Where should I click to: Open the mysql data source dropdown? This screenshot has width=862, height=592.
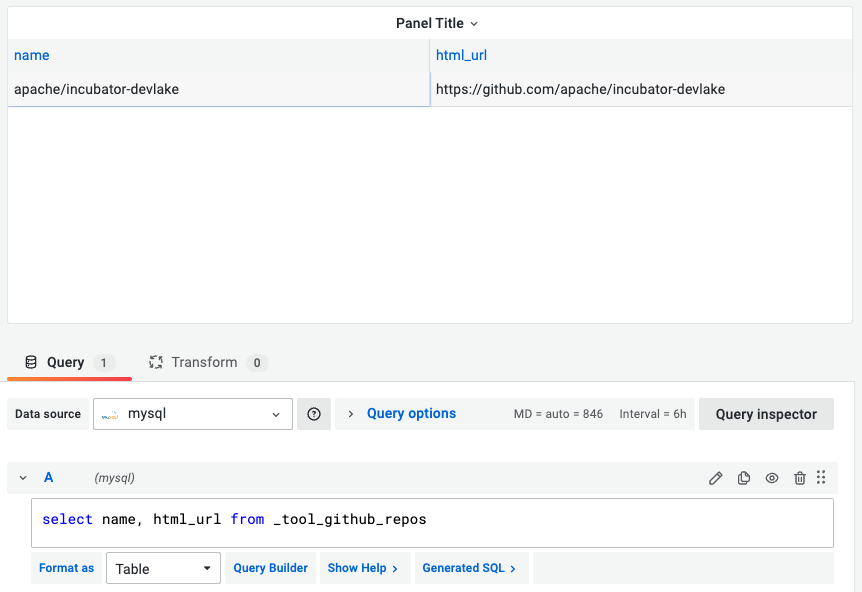[193, 414]
